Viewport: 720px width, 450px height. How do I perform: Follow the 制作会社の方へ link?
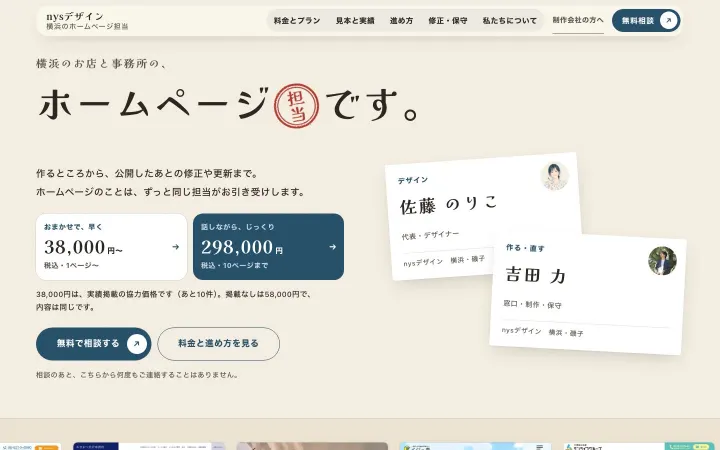tap(578, 20)
